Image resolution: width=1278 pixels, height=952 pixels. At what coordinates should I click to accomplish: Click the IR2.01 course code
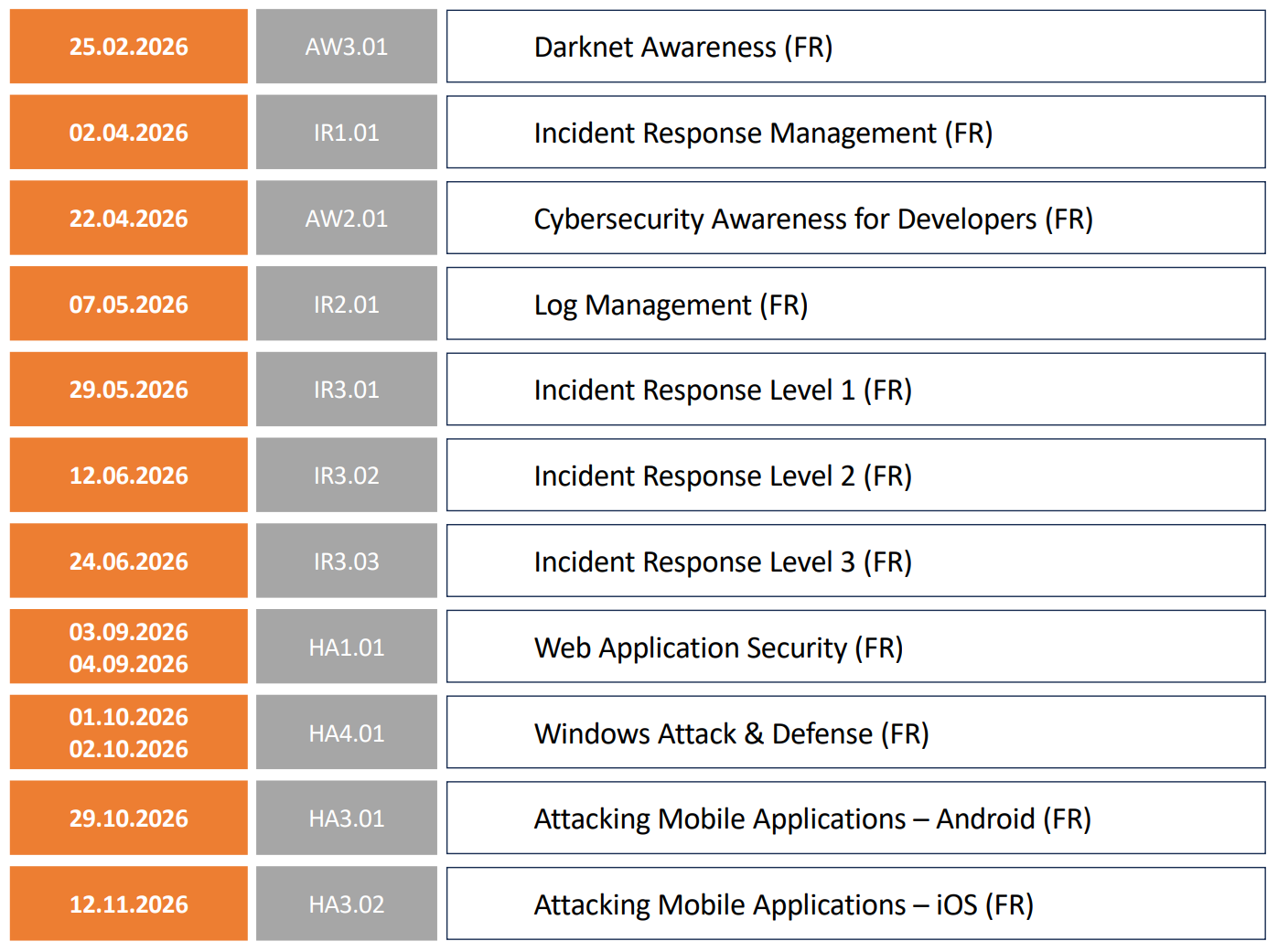coord(346,305)
